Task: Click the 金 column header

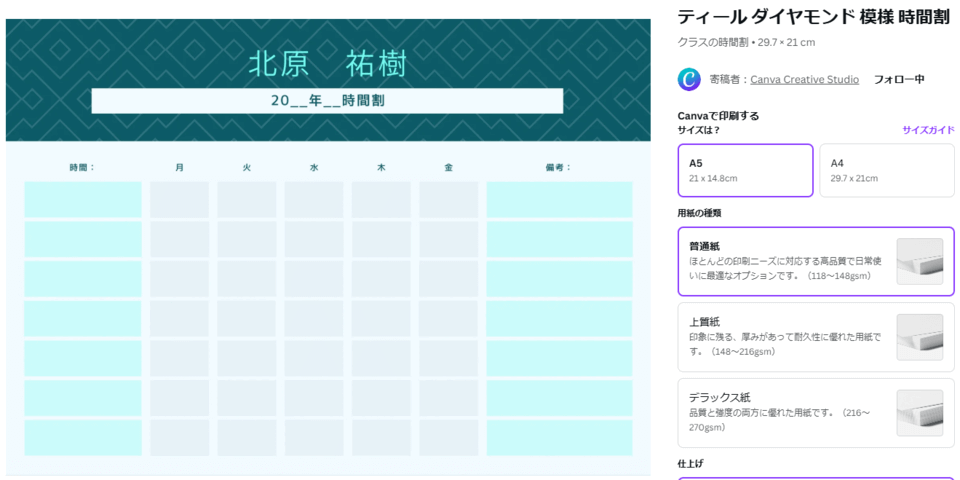Action: pyautogui.click(x=448, y=167)
